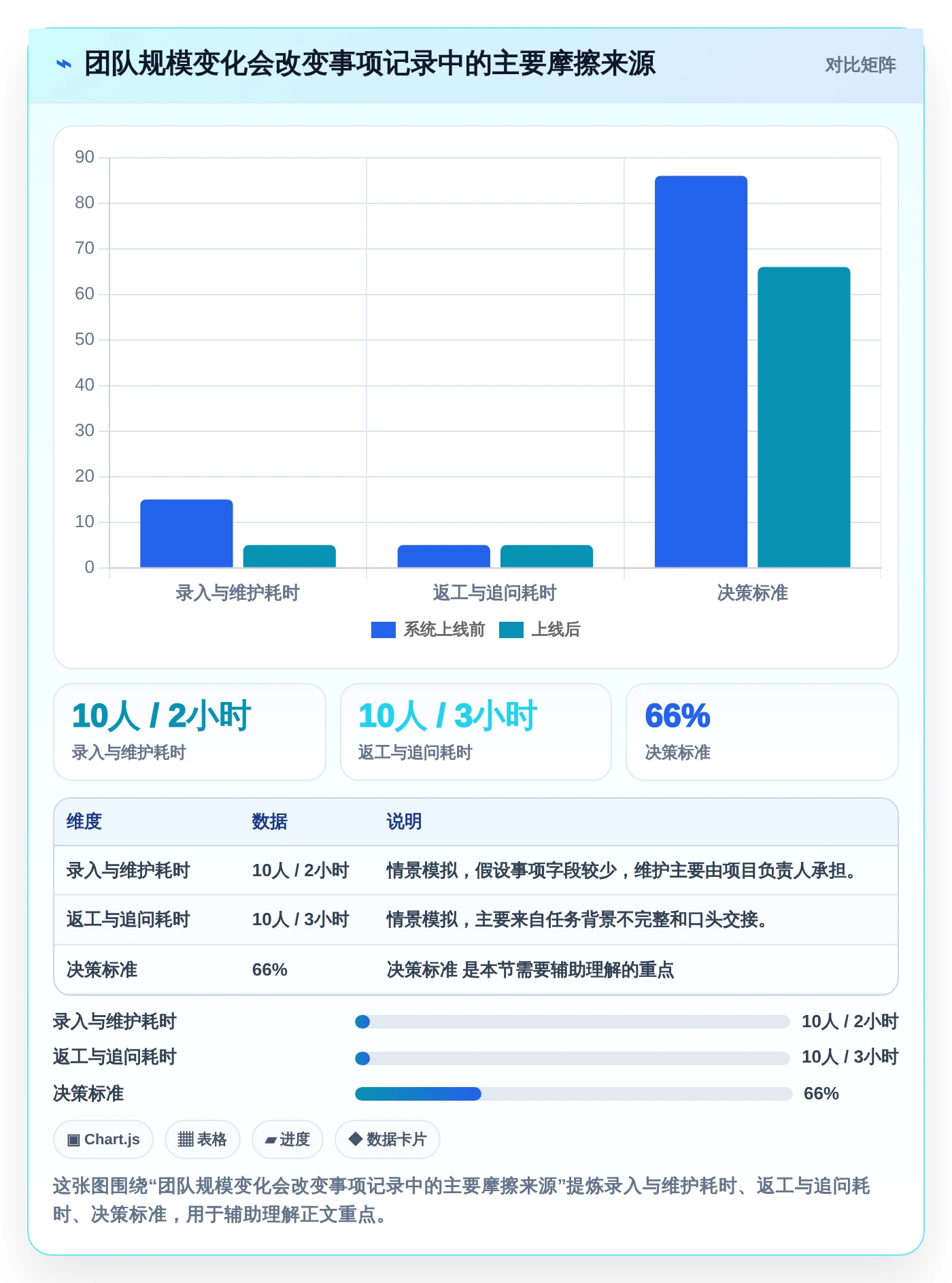Toggle the 系统上线前 legend swatch
The height and width of the screenshot is (1283, 952).
(383, 630)
